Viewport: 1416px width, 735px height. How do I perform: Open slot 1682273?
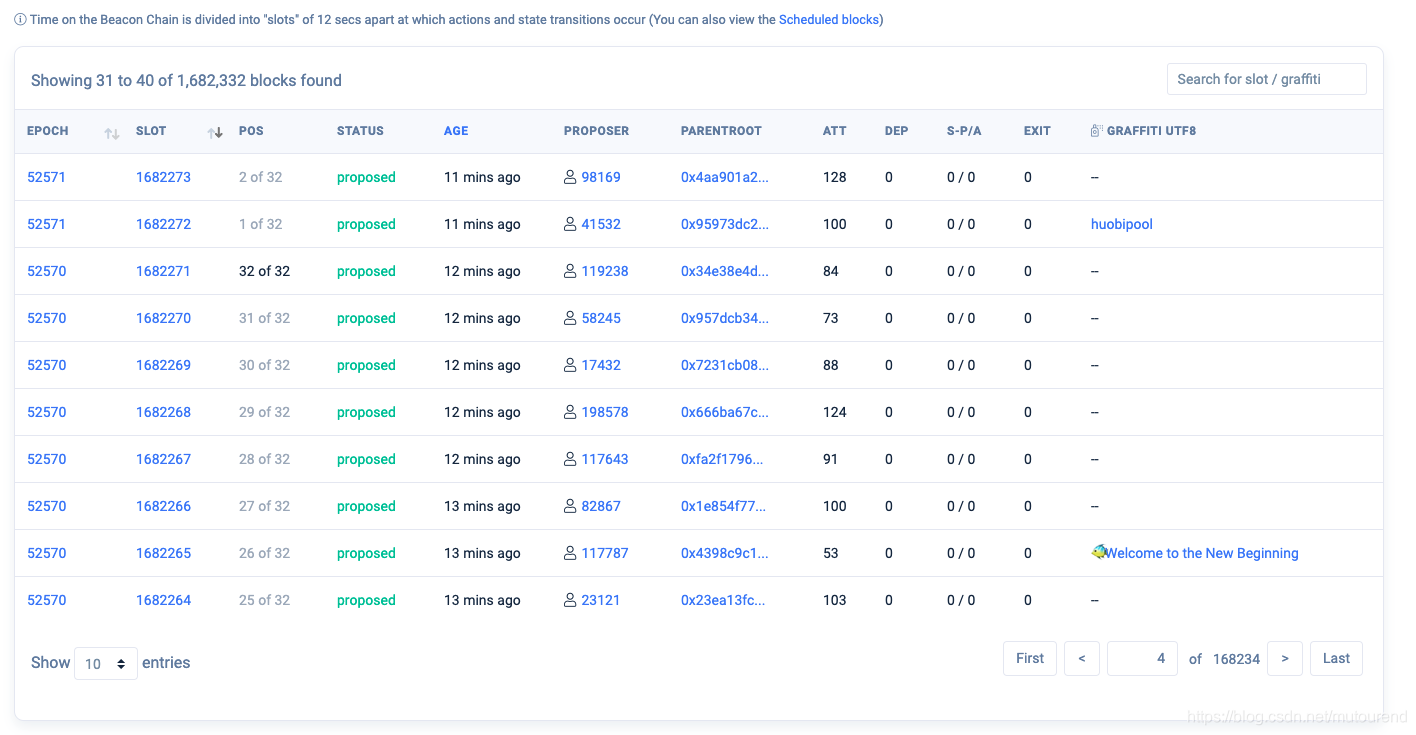163,177
